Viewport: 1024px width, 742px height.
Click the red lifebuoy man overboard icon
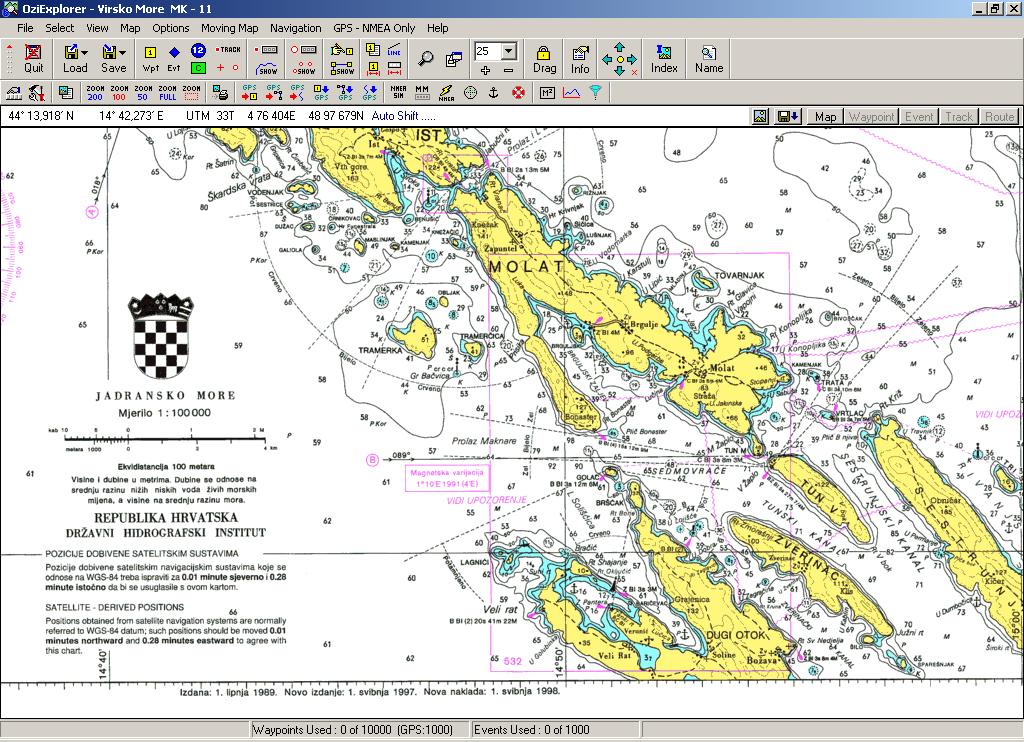(x=519, y=93)
